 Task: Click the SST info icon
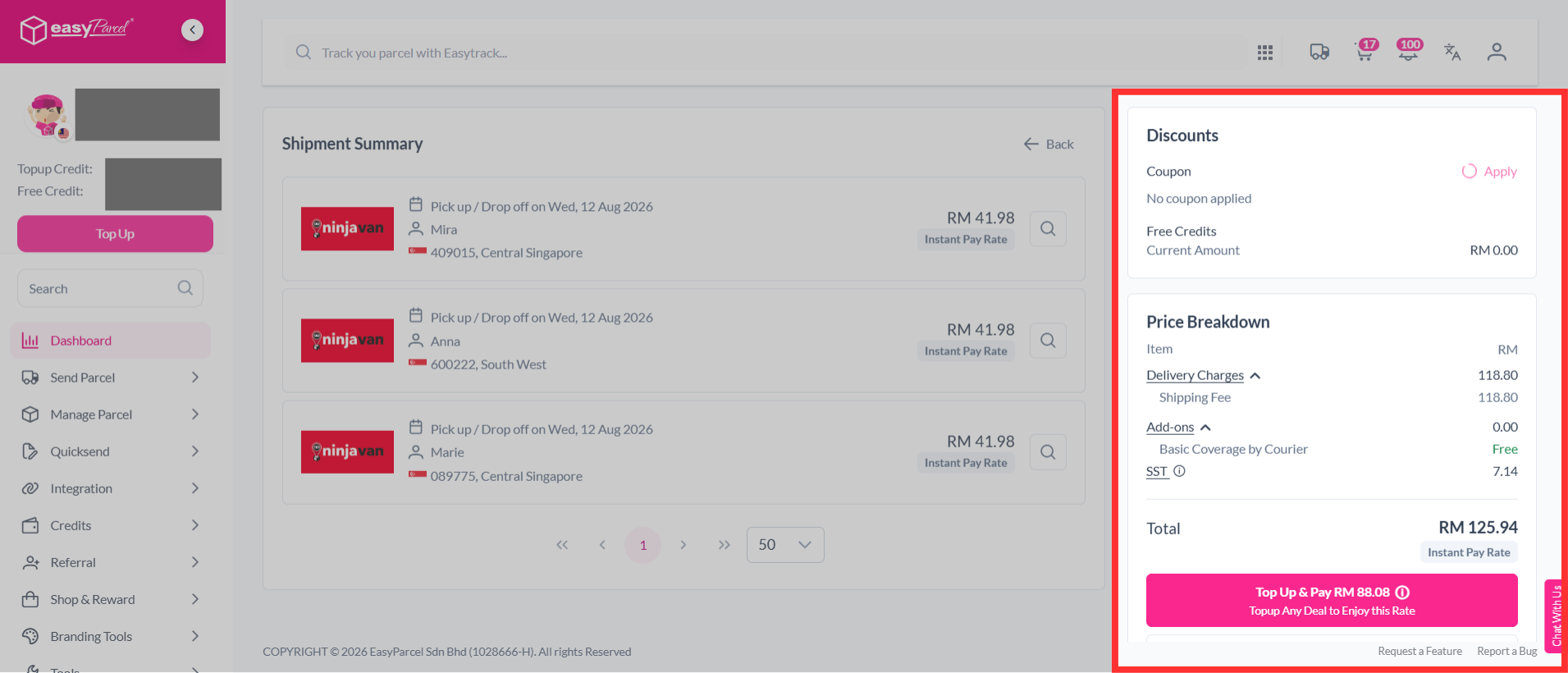pos(1179,471)
